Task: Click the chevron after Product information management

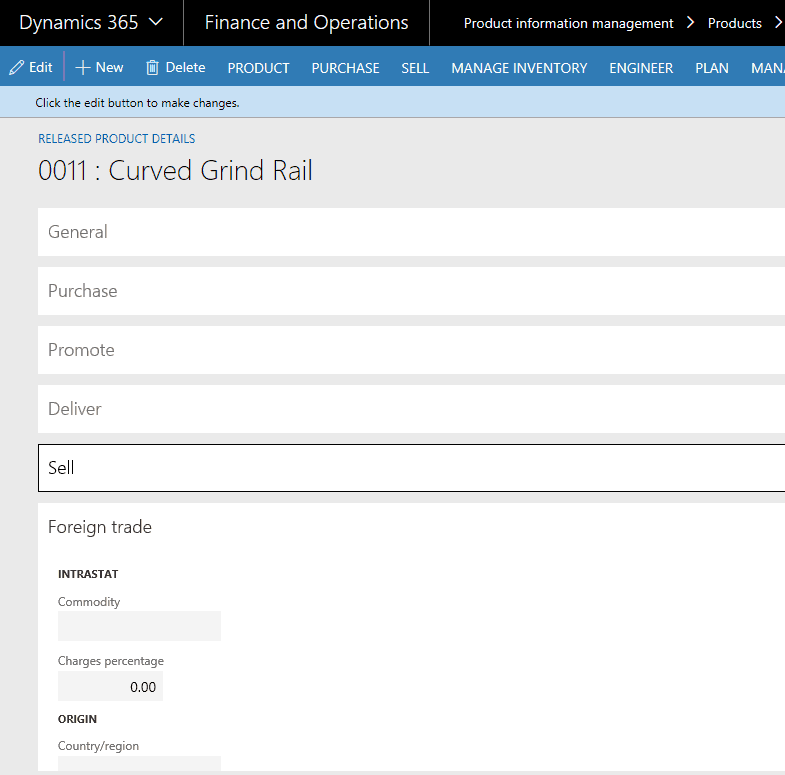Action: coord(690,23)
